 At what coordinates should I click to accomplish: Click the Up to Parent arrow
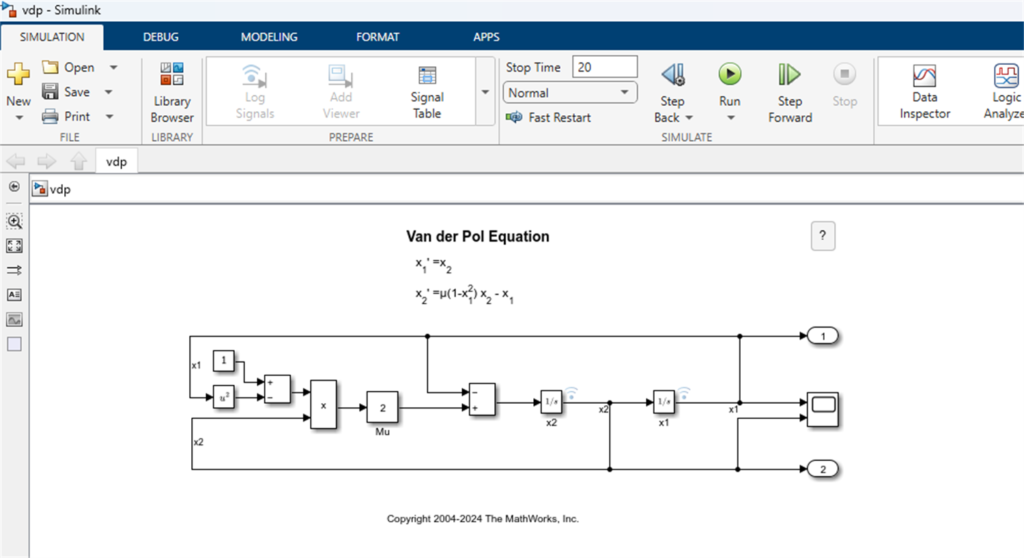tap(78, 161)
